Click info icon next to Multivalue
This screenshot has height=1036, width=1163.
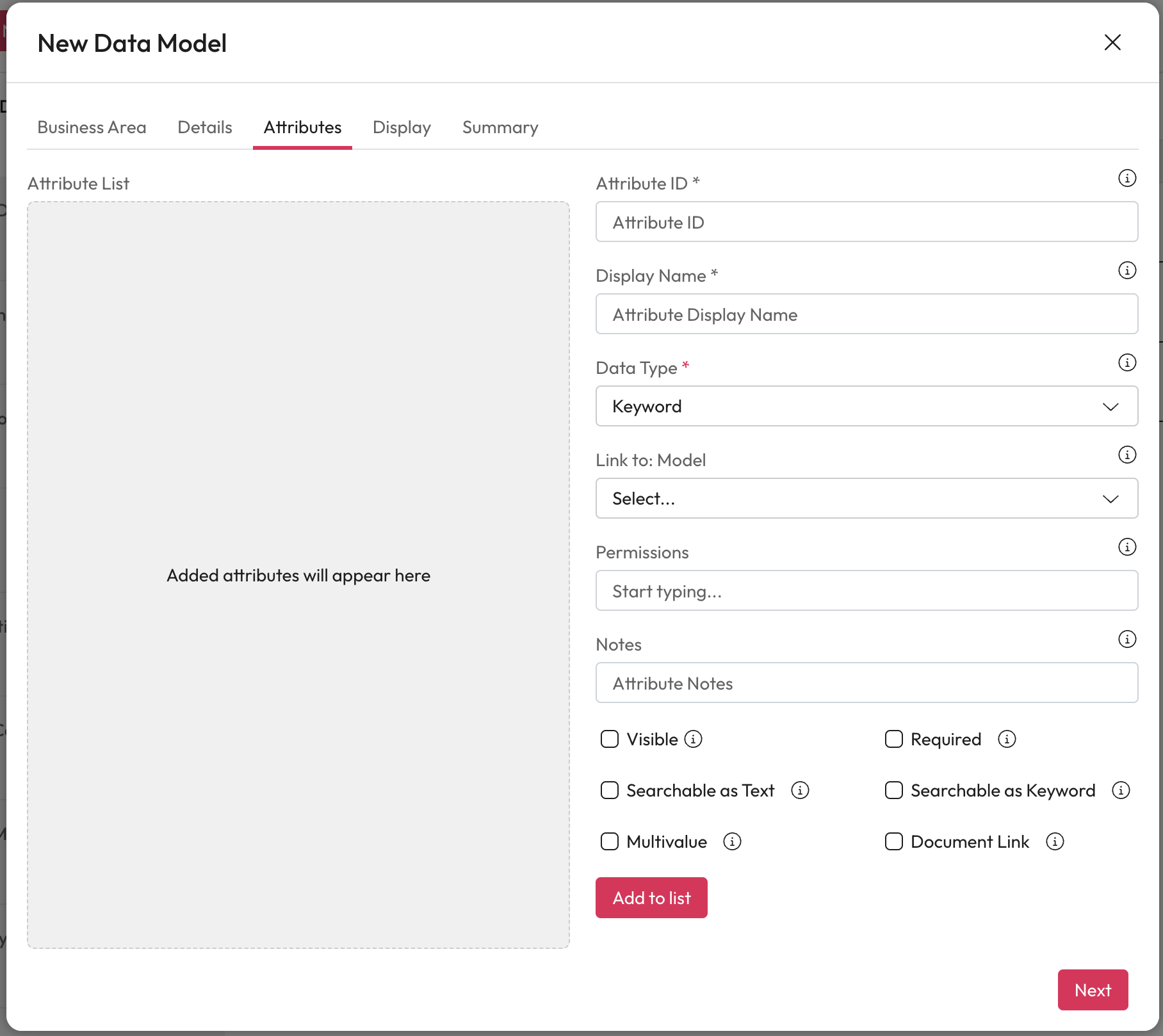click(x=732, y=841)
